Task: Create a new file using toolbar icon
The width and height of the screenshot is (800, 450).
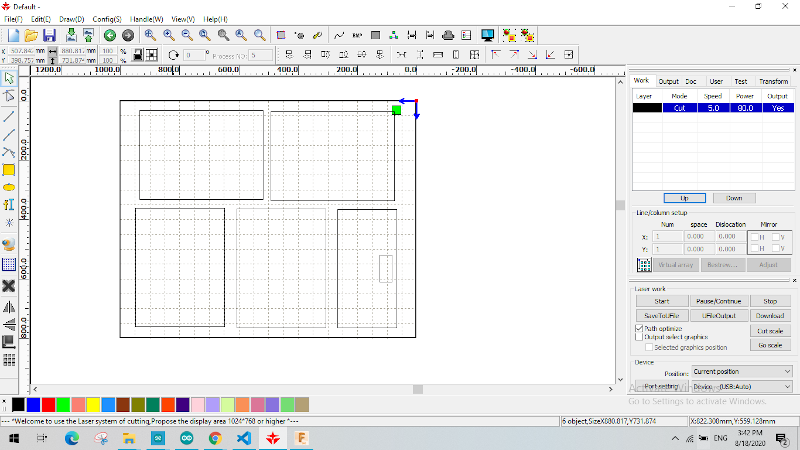Action: pyautogui.click(x=13, y=35)
